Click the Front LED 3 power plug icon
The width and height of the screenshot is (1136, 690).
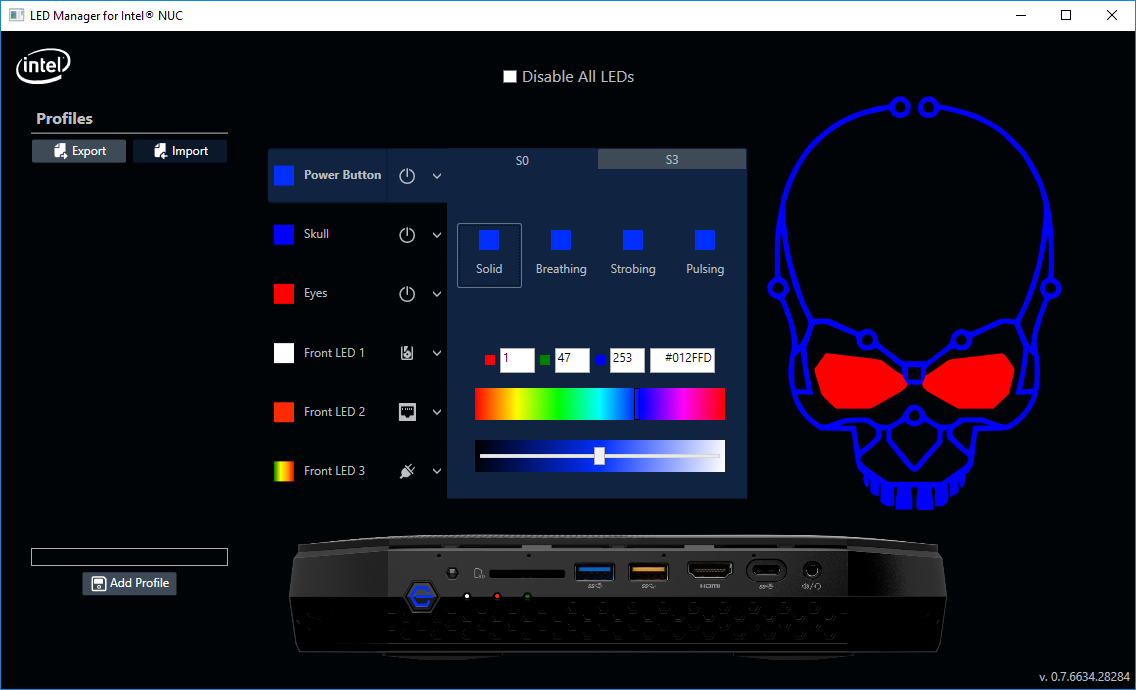pos(407,471)
